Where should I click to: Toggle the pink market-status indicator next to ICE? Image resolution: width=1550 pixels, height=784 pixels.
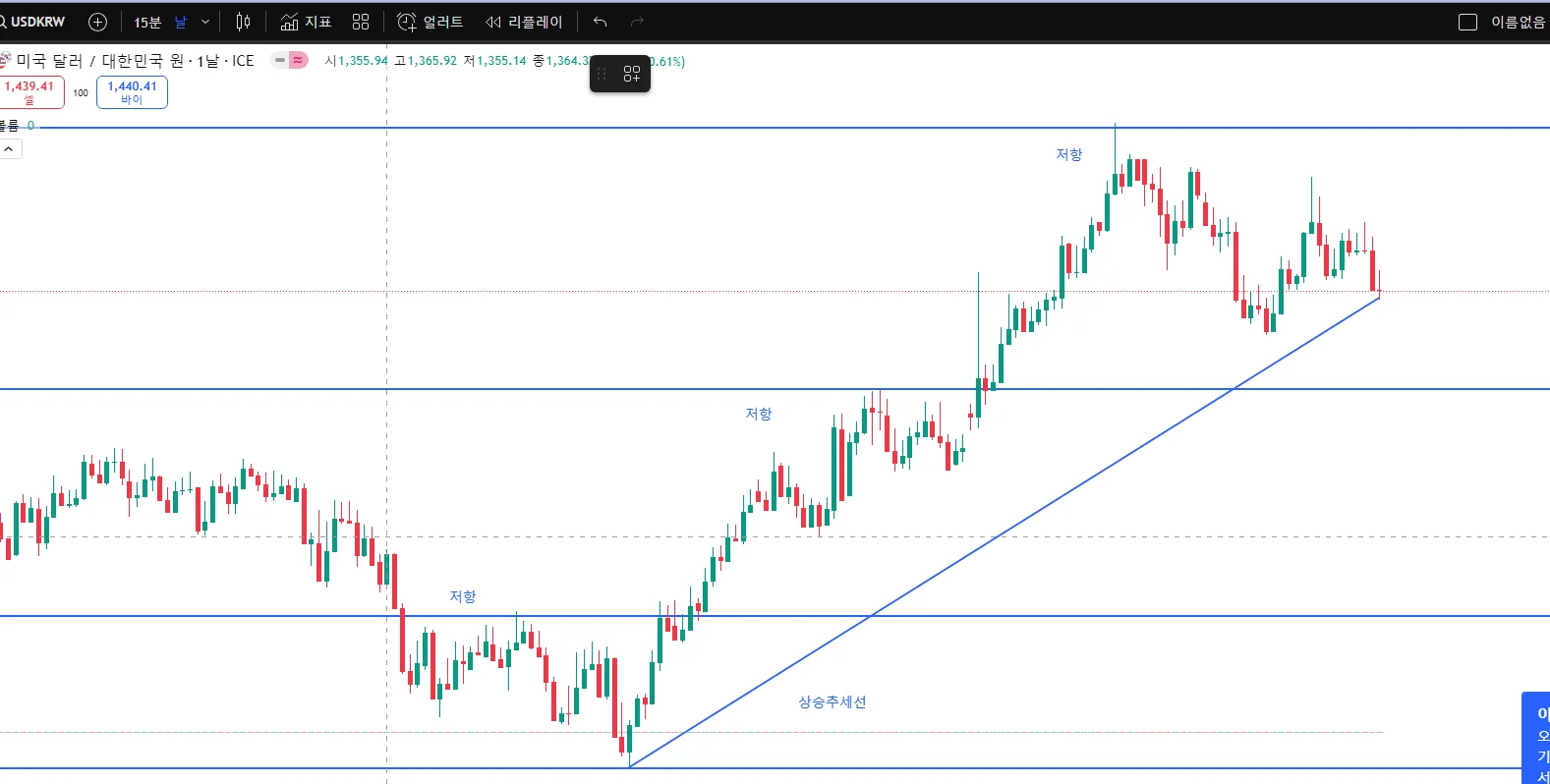click(x=298, y=60)
